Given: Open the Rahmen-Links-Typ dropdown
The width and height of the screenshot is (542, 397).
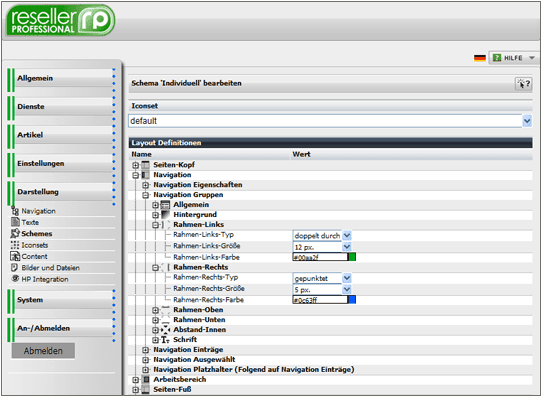Looking at the screenshot, I should (347, 236).
